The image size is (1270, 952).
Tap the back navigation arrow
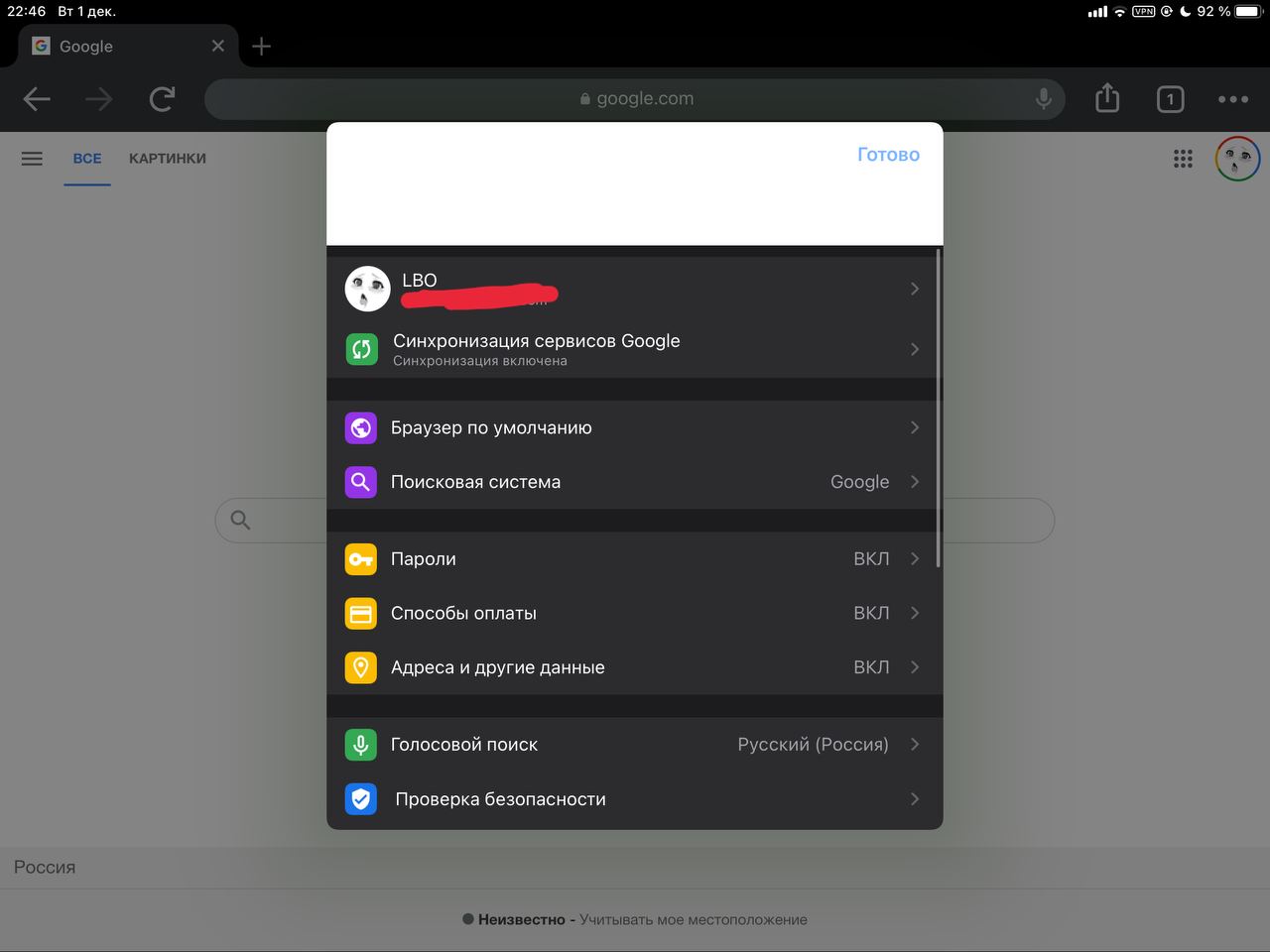click(x=37, y=98)
